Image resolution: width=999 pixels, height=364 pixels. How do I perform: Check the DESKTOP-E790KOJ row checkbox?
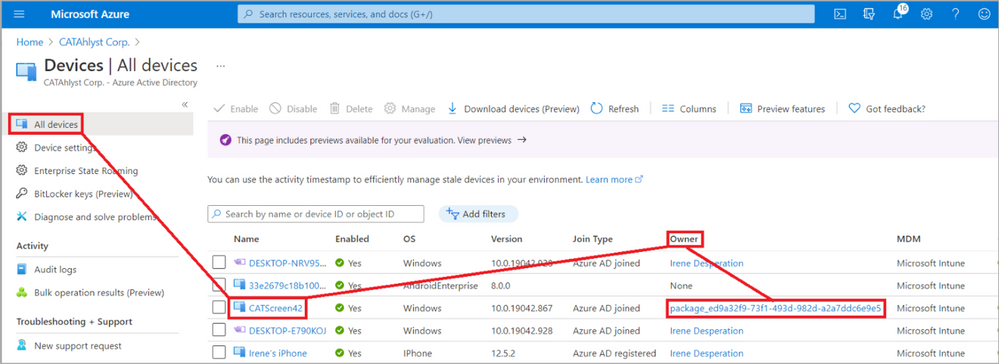pyautogui.click(x=219, y=331)
